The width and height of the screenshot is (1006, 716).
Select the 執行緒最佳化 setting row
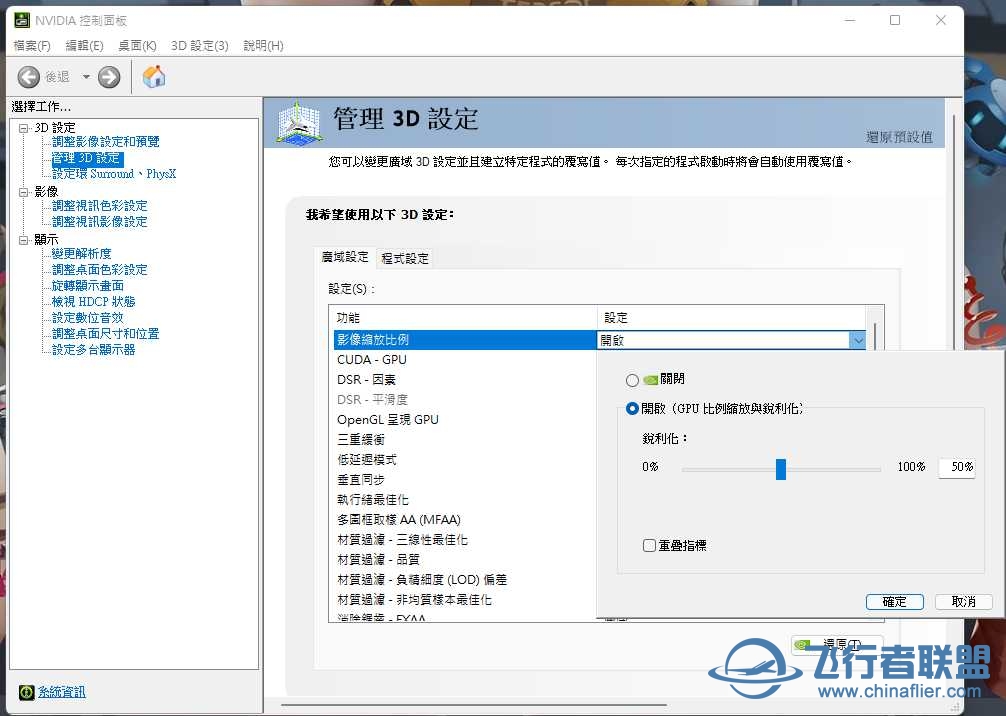[465, 500]
